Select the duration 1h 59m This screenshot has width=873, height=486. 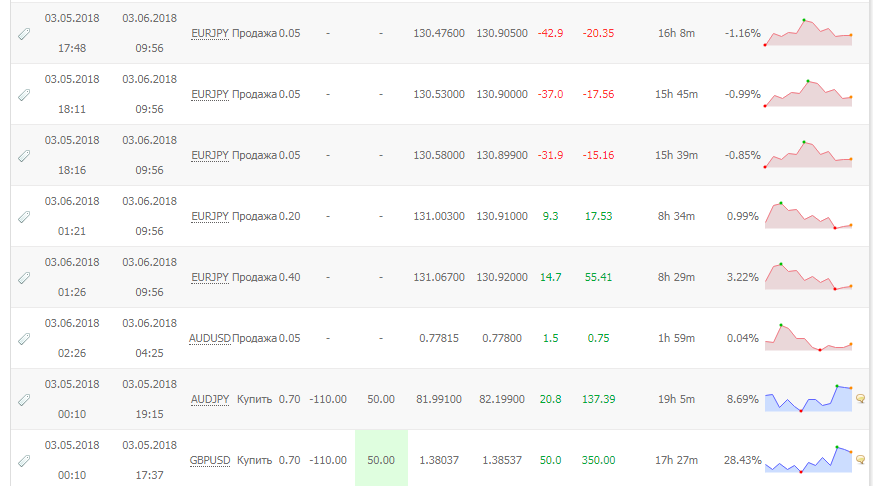click(676, 338)
